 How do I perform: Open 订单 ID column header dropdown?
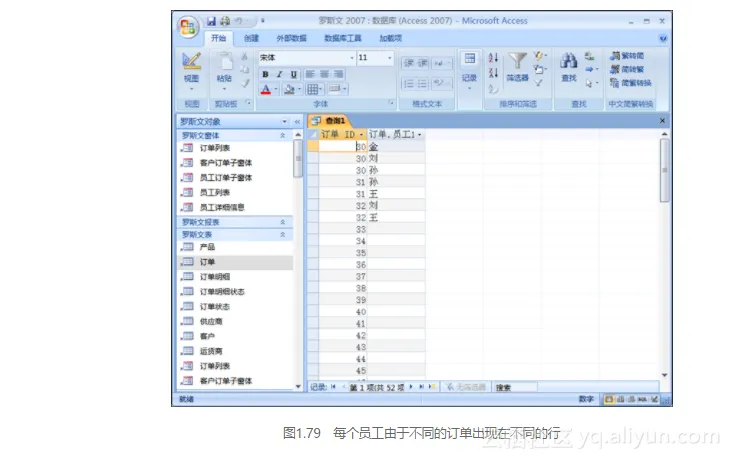pos(361,135)
